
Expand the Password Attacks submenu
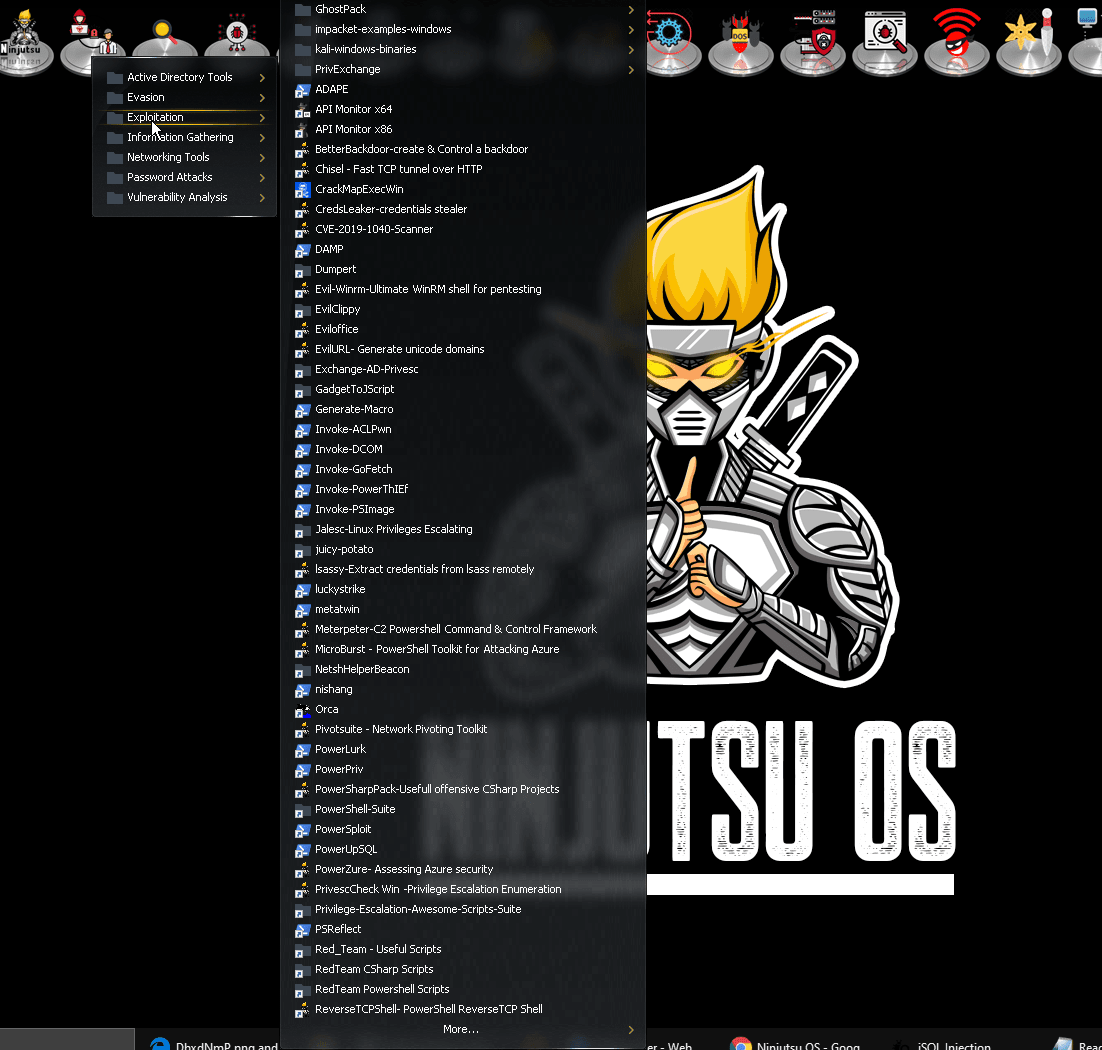[185, 177]
